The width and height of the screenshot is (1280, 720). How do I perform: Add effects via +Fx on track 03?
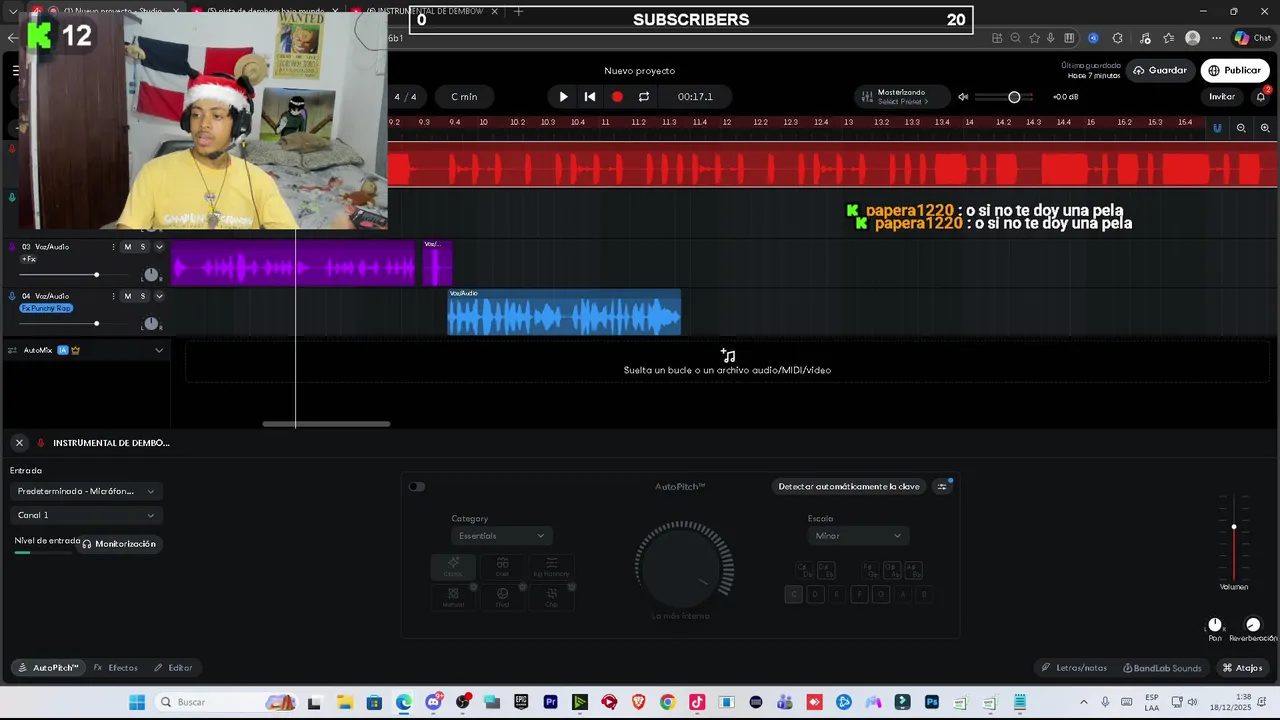pyautogui.click(x=29, y=259)
